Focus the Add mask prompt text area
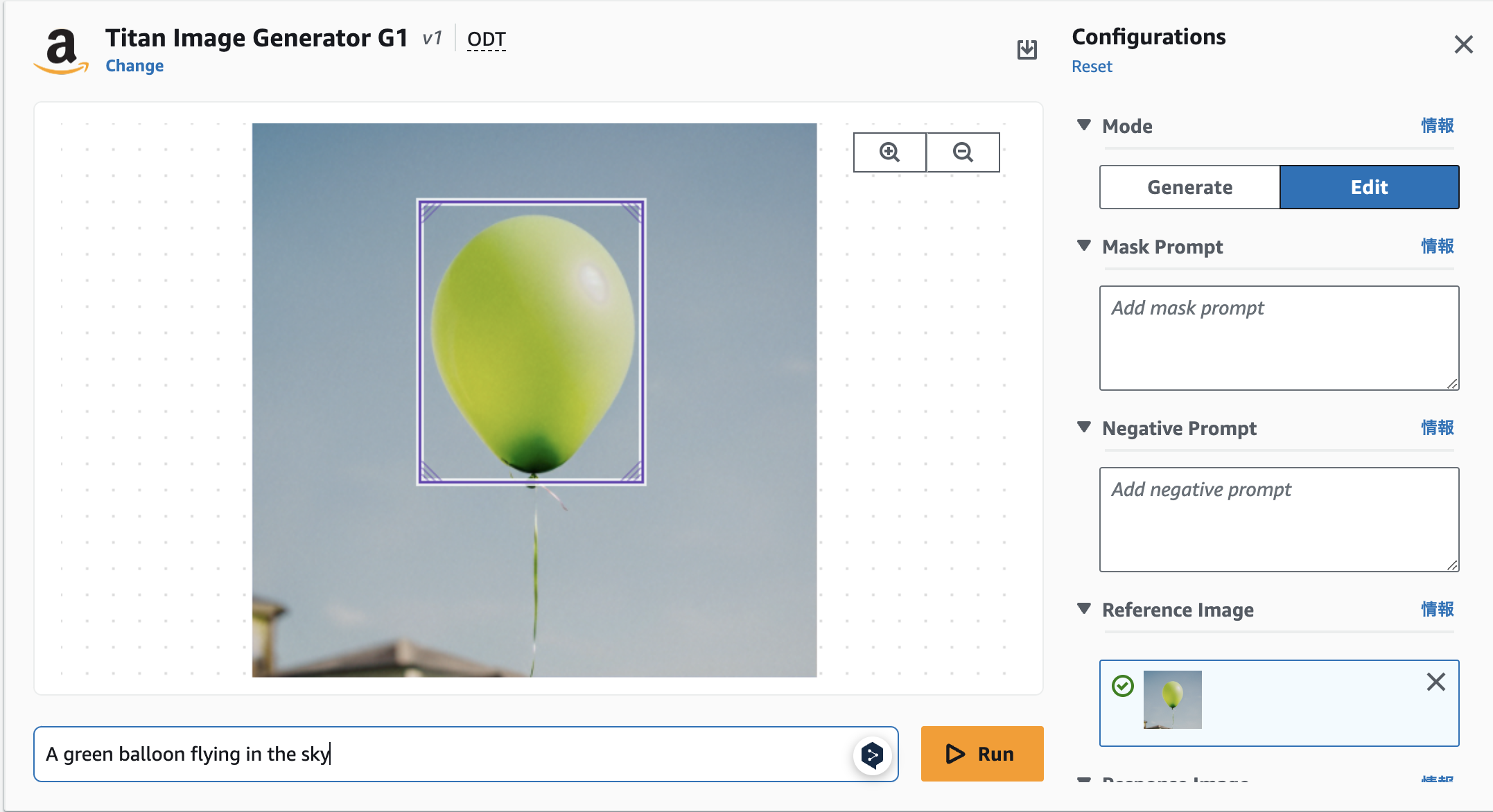This screenshot has height=812, width=1493. (1278, 338)
